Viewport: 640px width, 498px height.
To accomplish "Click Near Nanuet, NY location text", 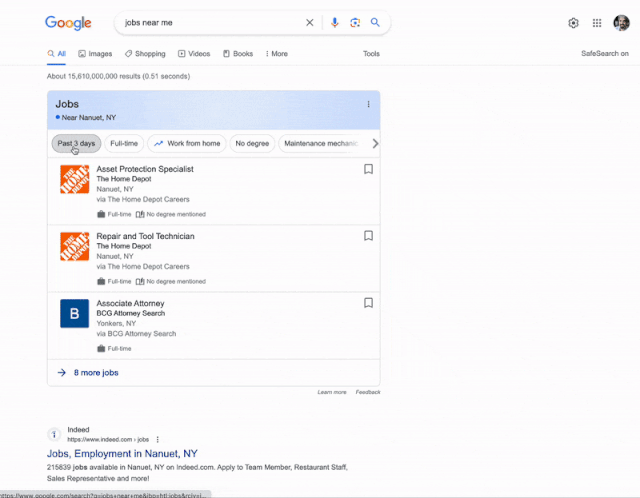I will coord(89,118).
